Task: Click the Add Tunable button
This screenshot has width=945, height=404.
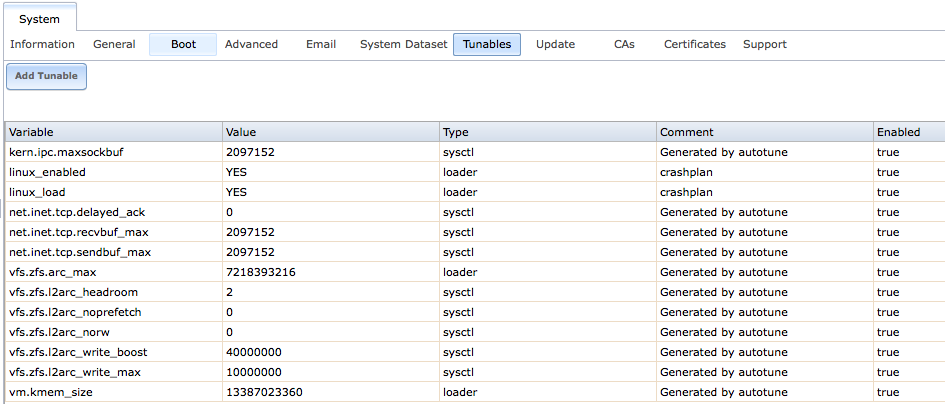Action: pos(46,76)
